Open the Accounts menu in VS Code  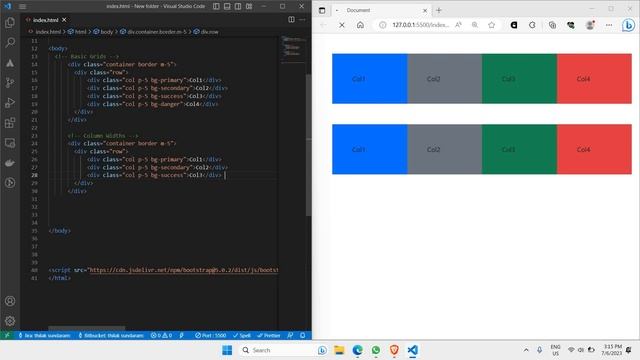pyautogui.click(x=10, y=301)
